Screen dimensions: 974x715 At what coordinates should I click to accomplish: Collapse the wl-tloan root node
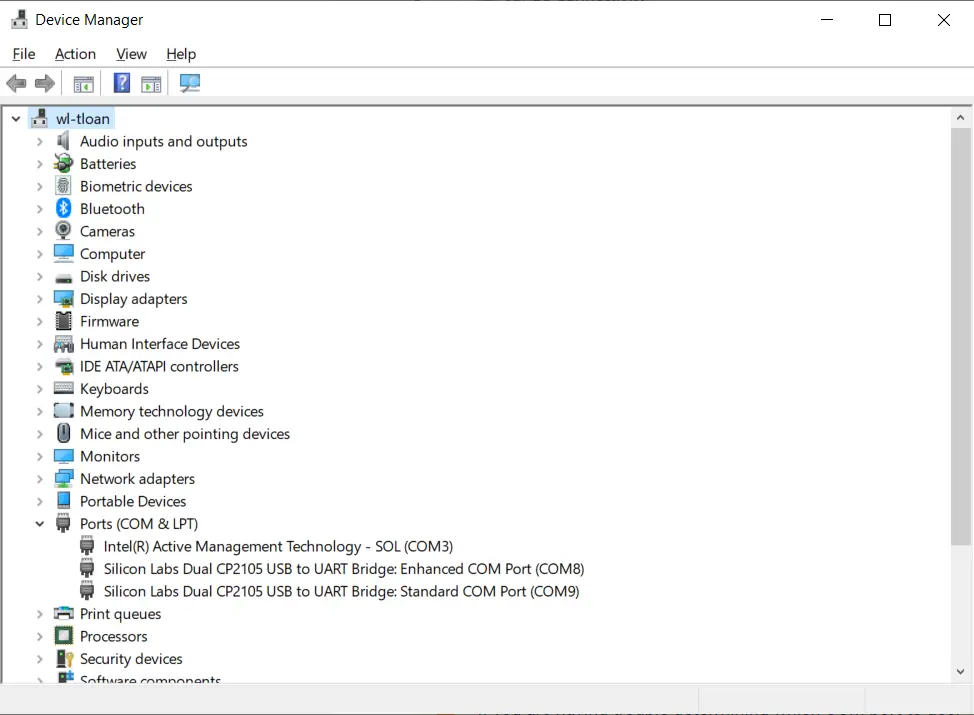[15, 119]
